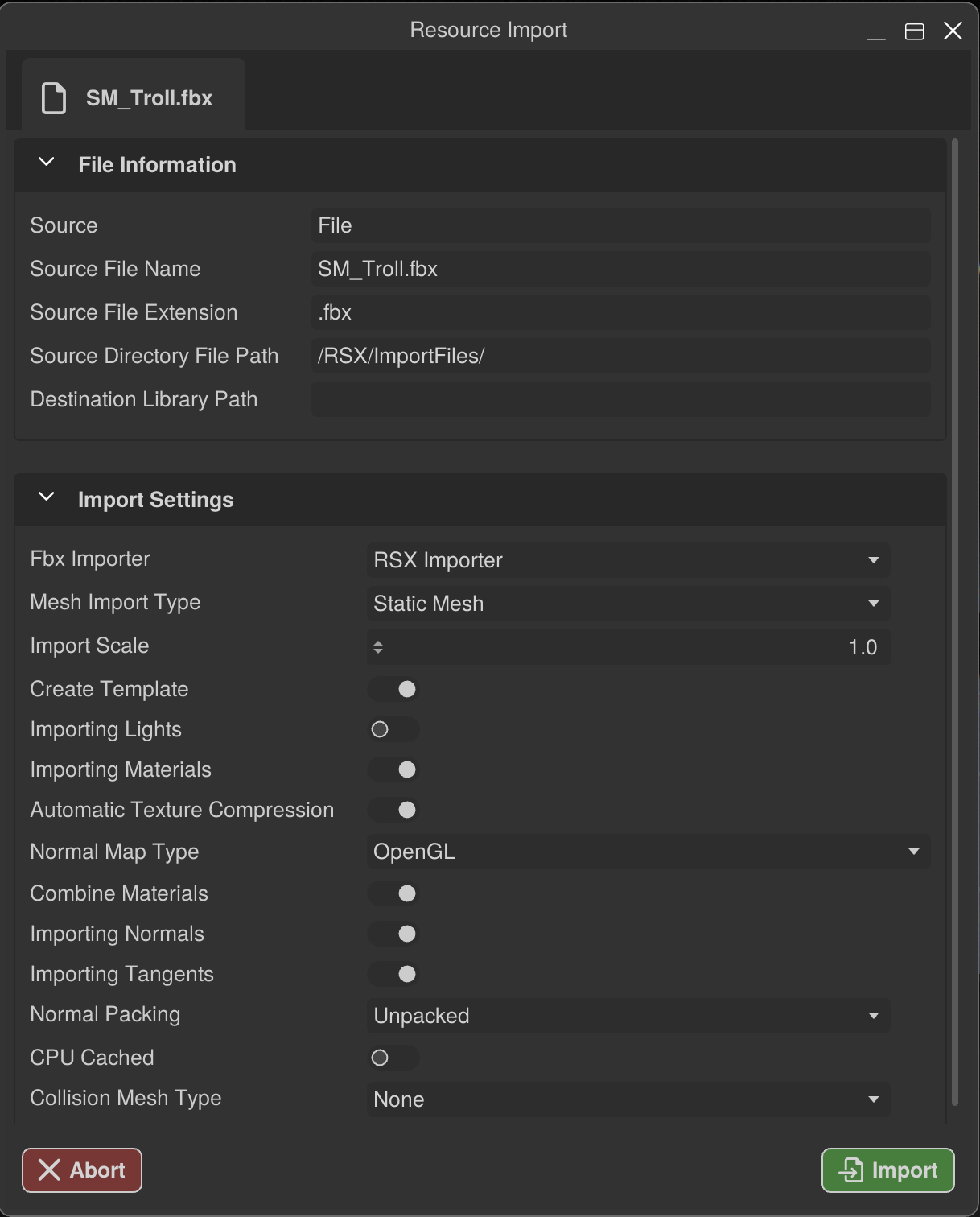Collapse the Import Settings section
This screenshot has width=980, height=1217.
tap(46, 497)
